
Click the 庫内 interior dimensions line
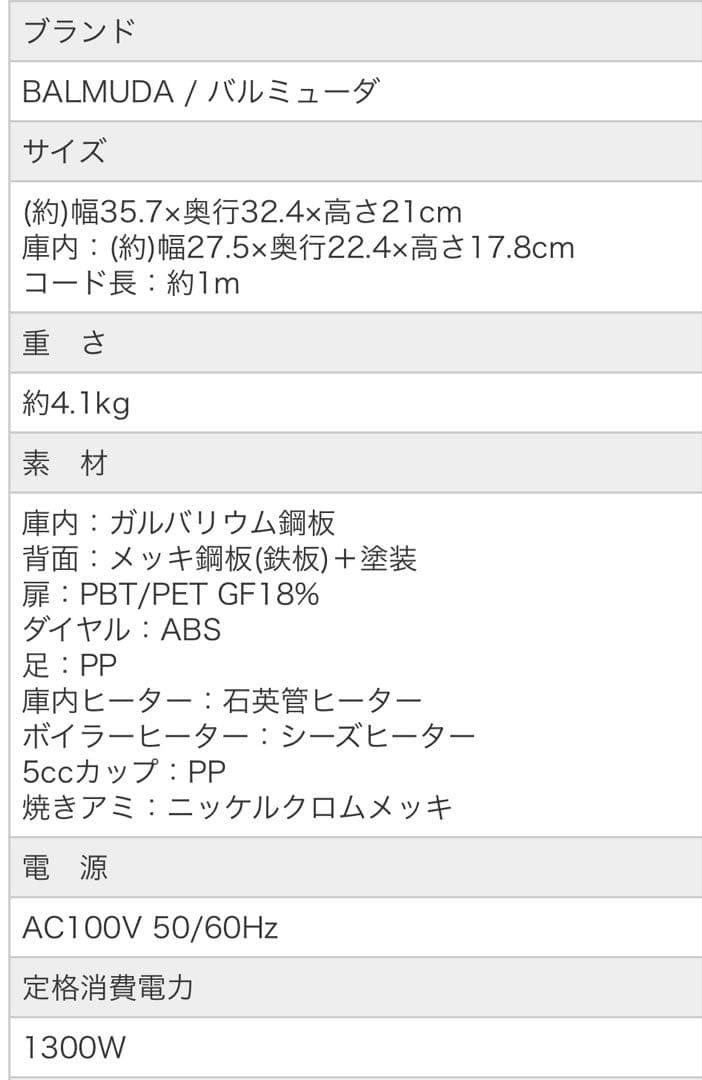(x=297, y=247)
